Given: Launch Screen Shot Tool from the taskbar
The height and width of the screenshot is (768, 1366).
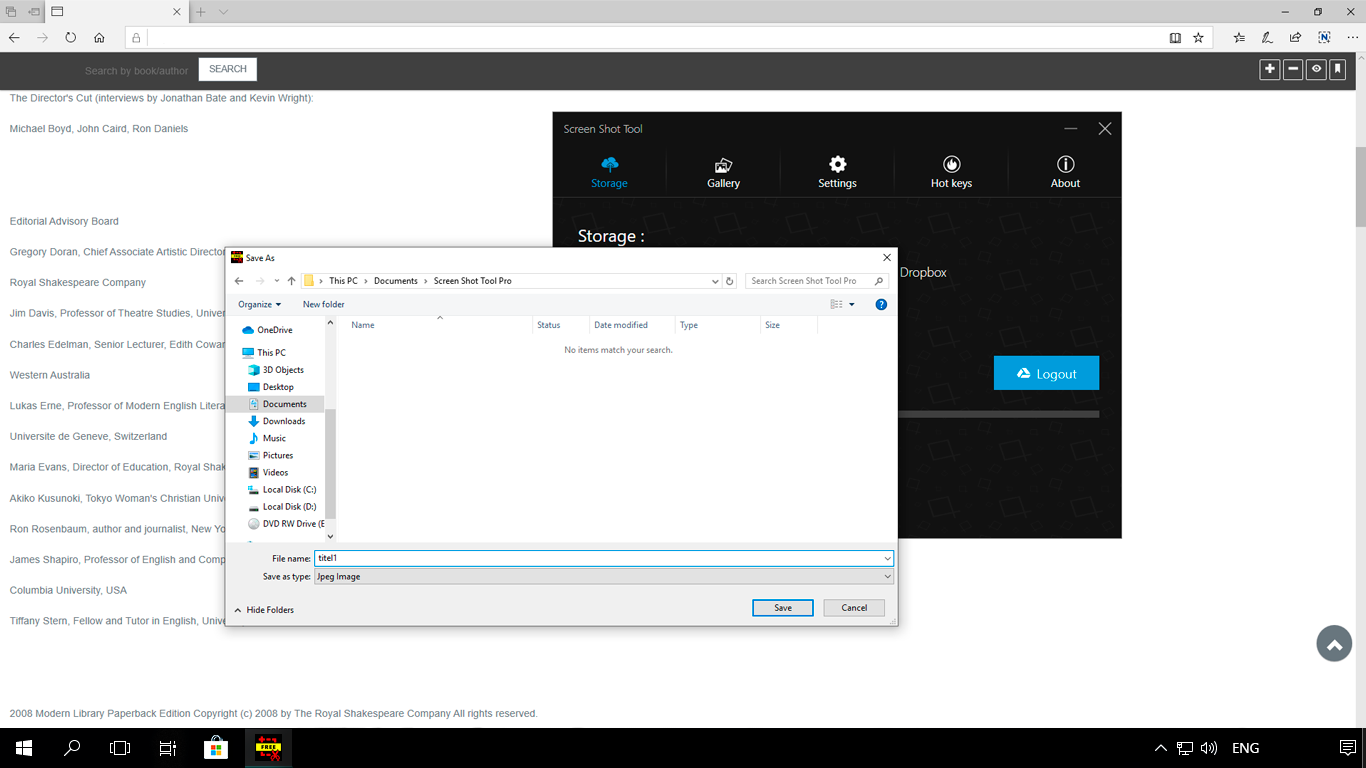Looking at the screenshot, I should (x=269, y=747).
